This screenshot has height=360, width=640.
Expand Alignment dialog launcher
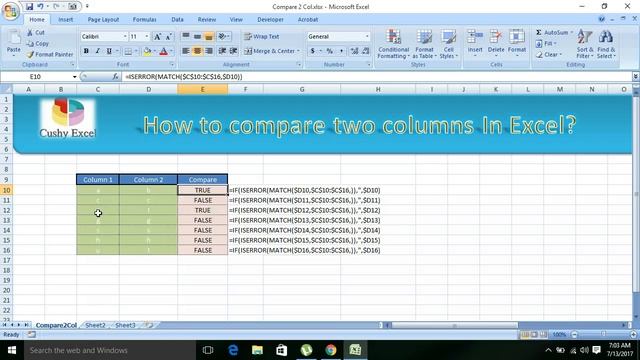(x=299, y=64)
